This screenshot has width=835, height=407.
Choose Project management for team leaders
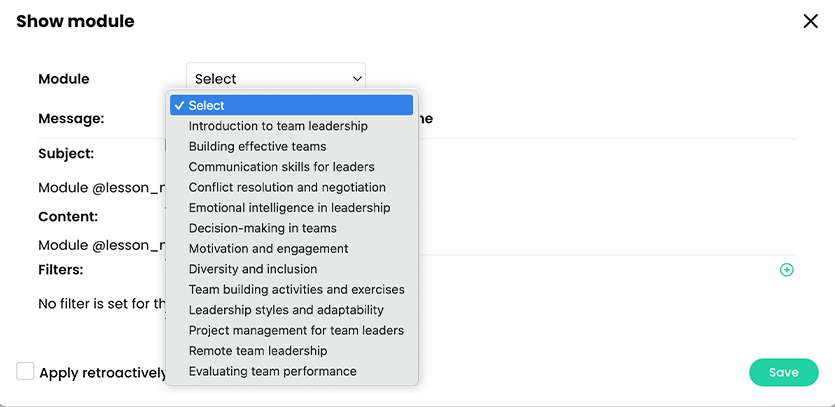296,330
